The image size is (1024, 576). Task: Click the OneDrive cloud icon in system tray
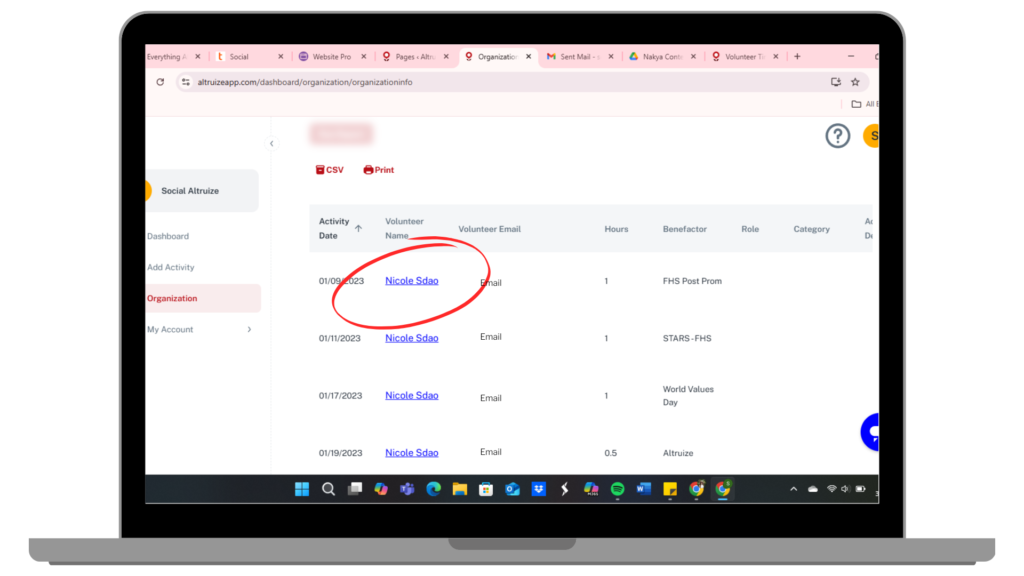click(x=813, y=489)
